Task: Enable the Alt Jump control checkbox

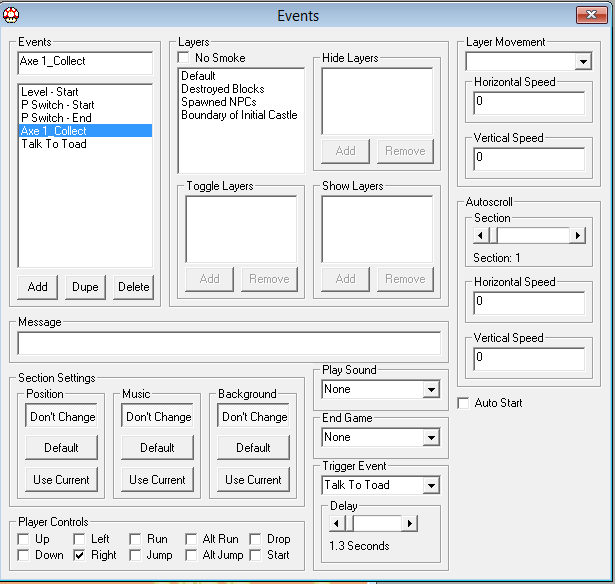Action: point(191,555)
